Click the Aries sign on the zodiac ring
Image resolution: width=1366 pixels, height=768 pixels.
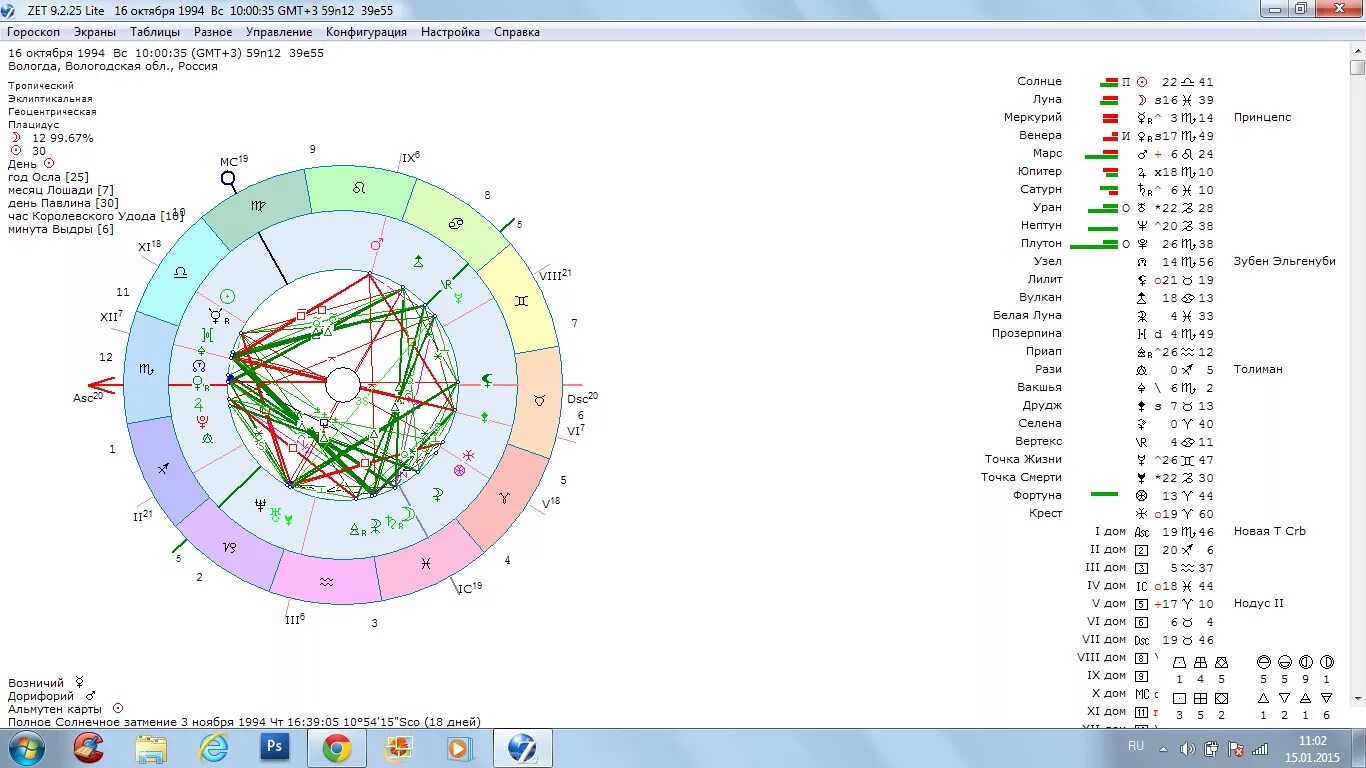506,497
